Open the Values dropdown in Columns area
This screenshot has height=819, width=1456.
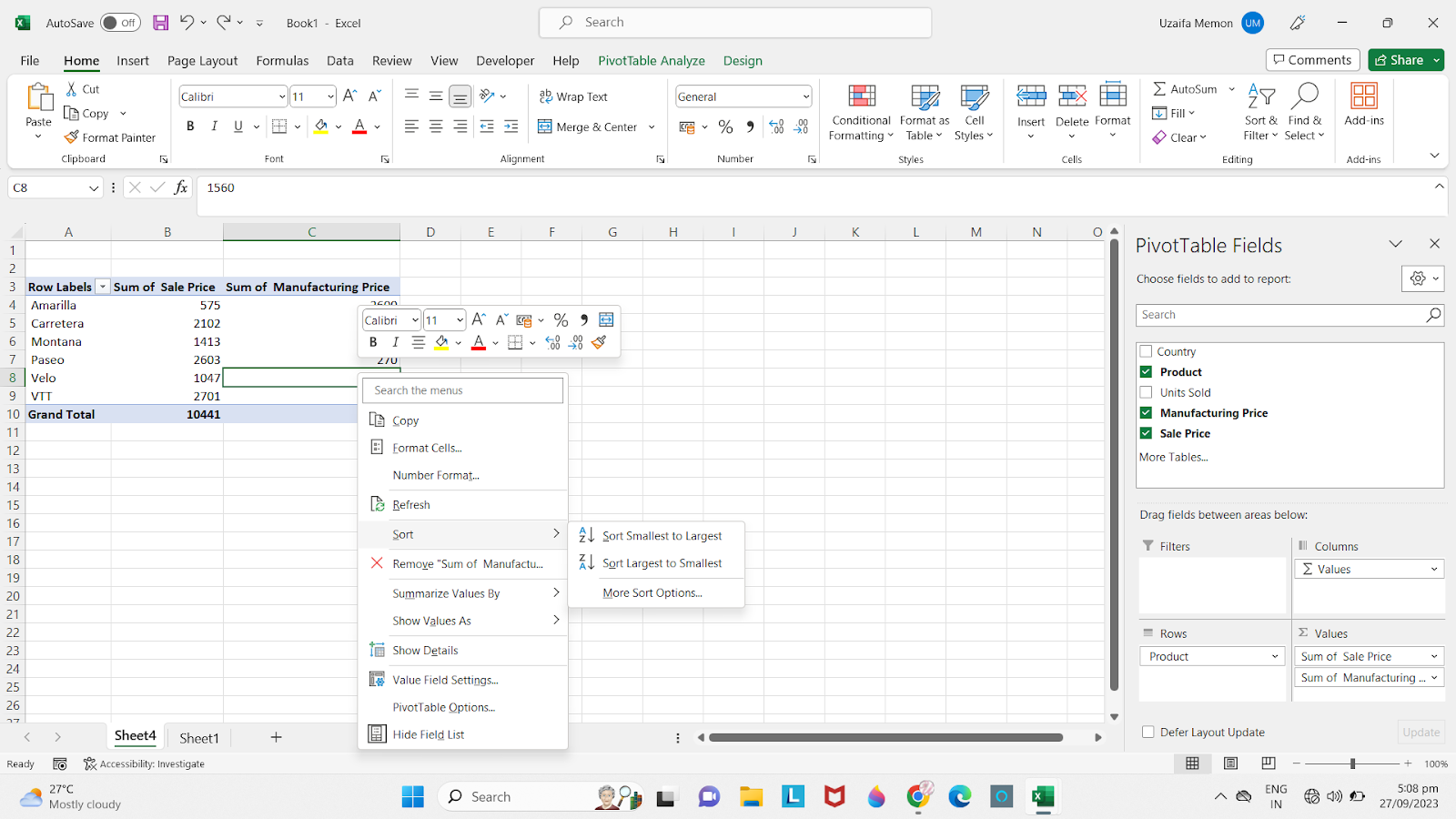[1434, 569]
